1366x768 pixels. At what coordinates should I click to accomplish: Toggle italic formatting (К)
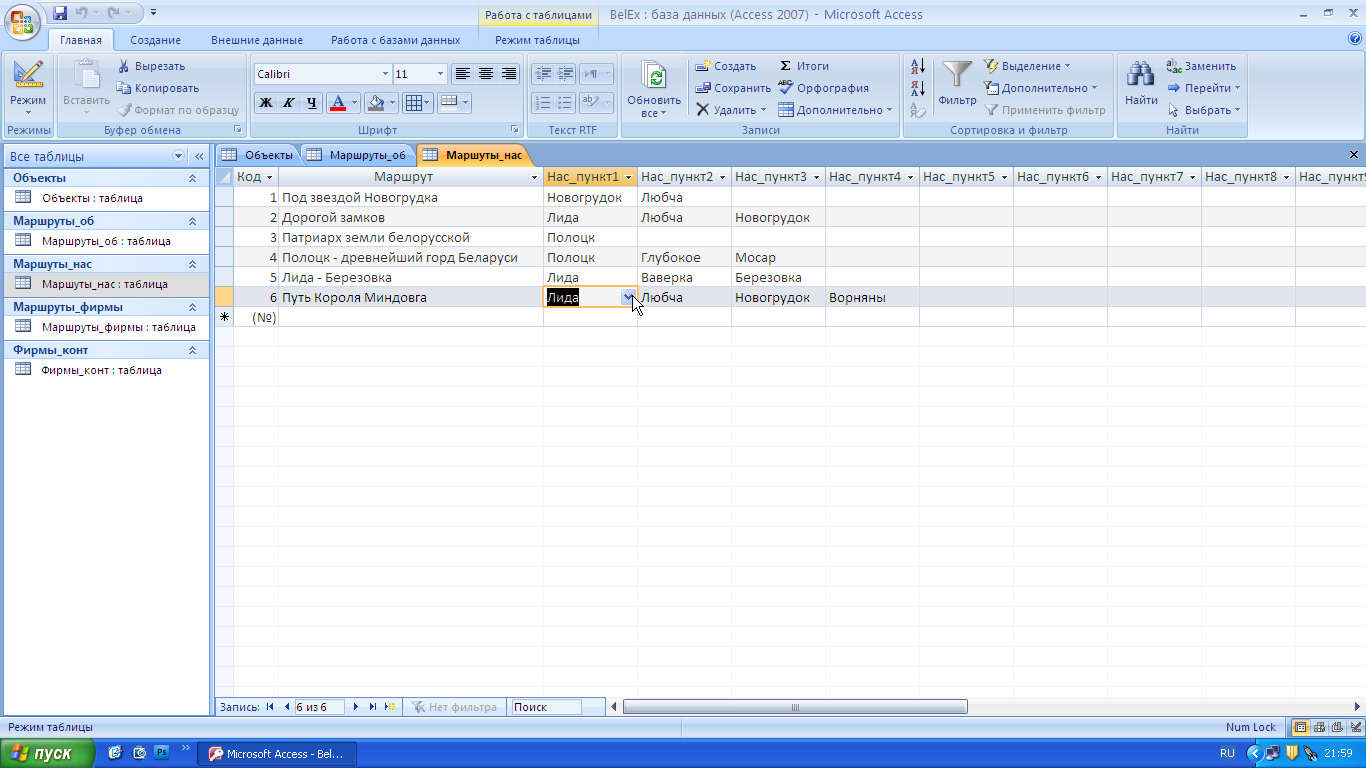pyautogui.click(x=289, y=102)
